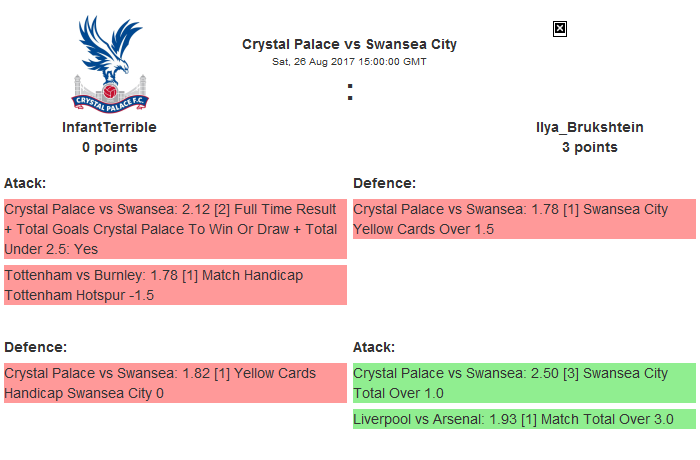The image size is (700, 460).
Task: Click the left Atack heading
Action: (26, 183)
